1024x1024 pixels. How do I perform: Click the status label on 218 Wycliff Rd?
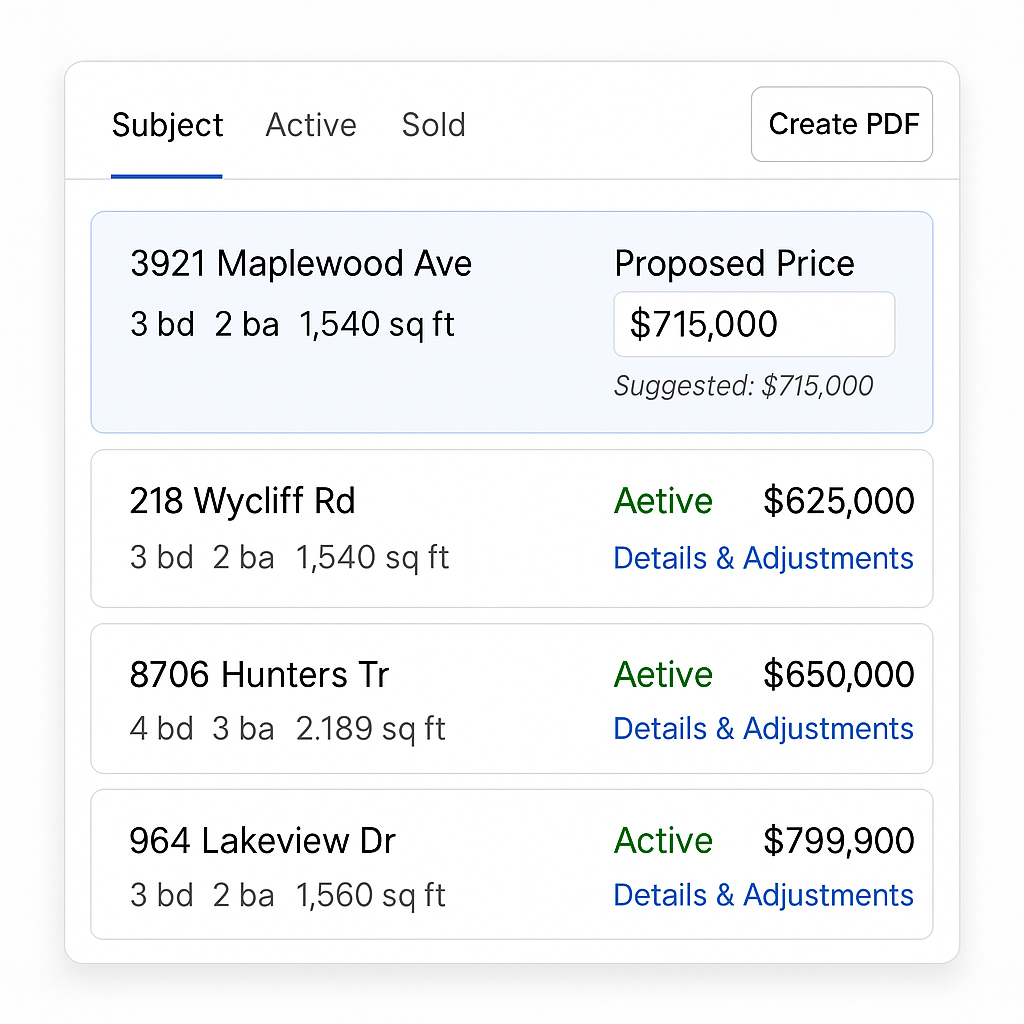click(663, 501)
